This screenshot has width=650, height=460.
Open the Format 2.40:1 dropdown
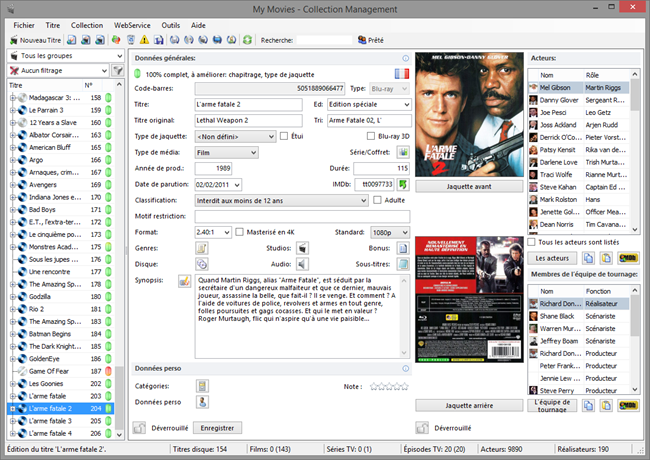point(213,232)
